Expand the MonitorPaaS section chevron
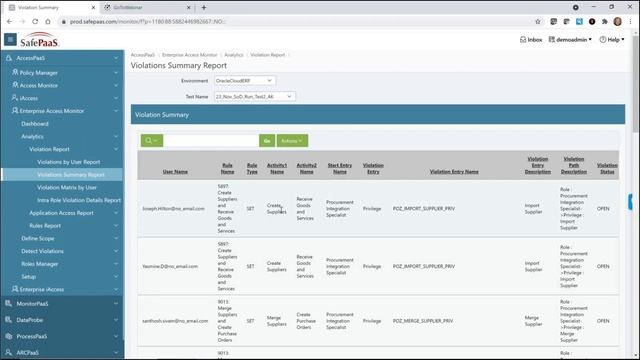The height and width of the screenshot is (360, 640). coord(116,303)
